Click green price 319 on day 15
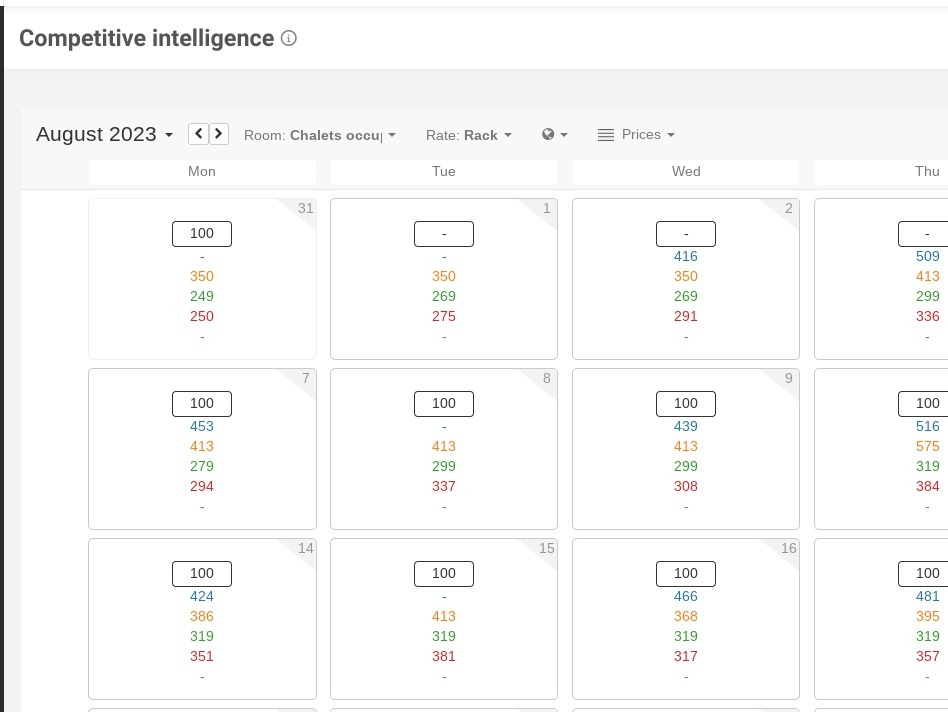The image size is (948, 712). [x=444, y=636]
